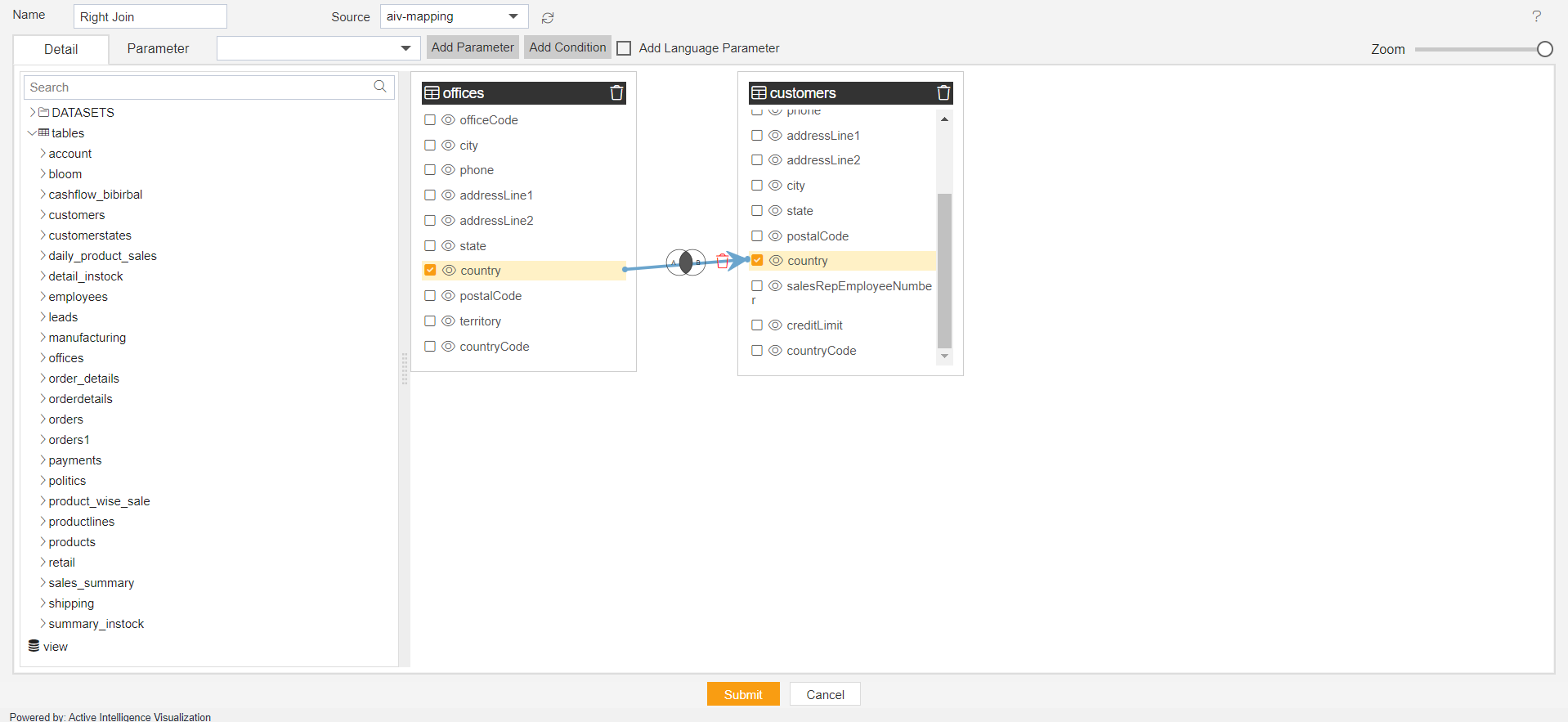Click the offices table grid icon
The height and width of the screenshot is (722, 1568).
click(x=432, y=93)
